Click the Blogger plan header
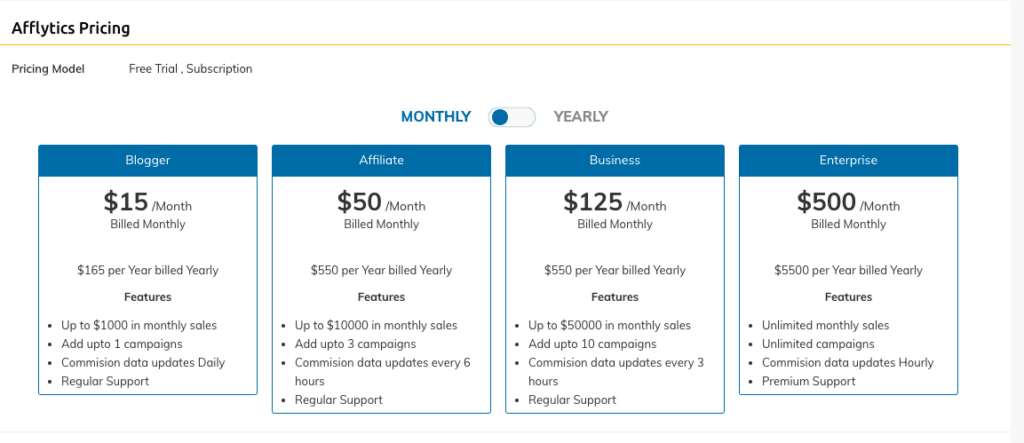Viewport: 1024px width, 443px height. pos(148,160)
